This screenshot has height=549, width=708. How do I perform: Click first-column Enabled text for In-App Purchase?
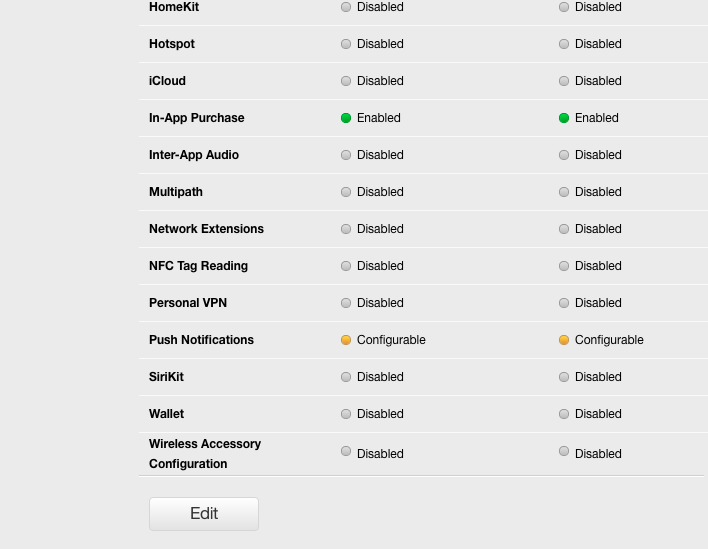378,118
